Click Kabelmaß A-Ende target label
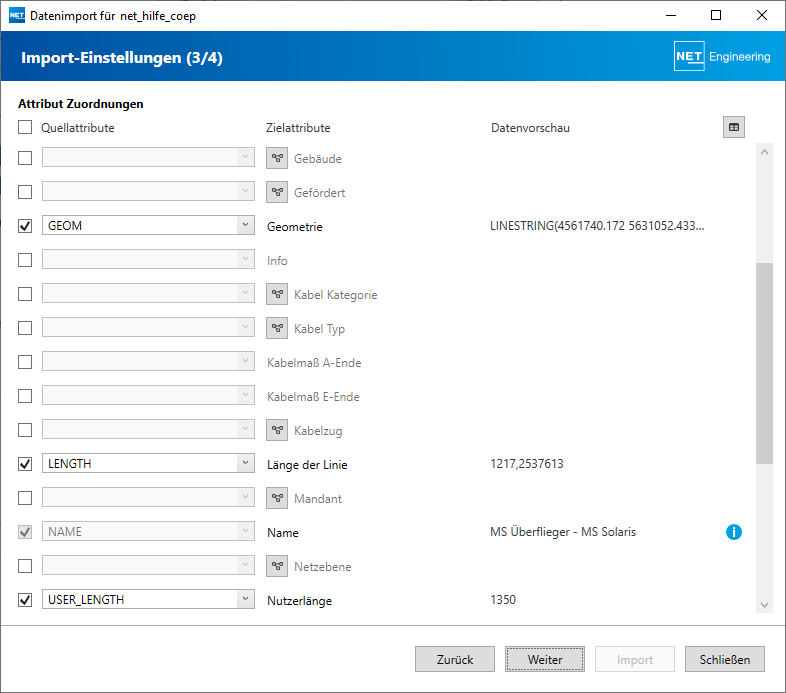The width and height of the screenshot is (786, 693). (314, 363)
